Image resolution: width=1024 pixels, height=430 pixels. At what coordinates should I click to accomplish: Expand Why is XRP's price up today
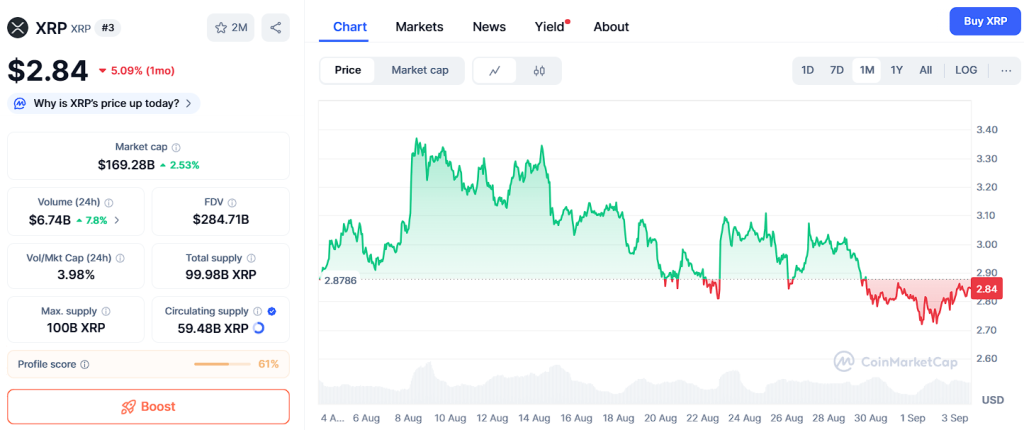[x=103, y=103]
